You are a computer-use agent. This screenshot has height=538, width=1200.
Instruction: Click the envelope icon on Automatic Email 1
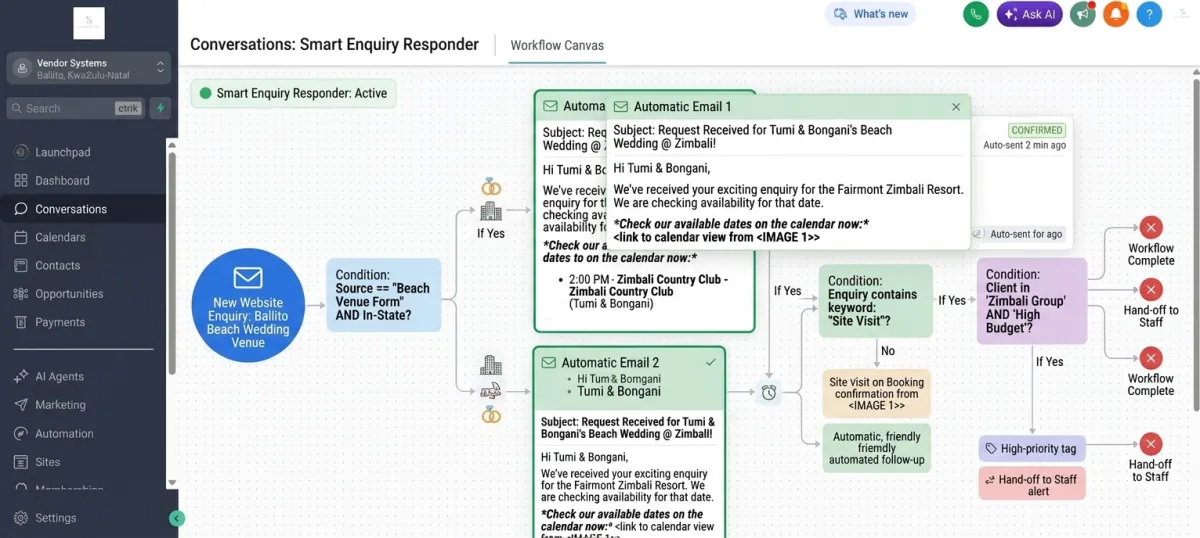(621, 106)
